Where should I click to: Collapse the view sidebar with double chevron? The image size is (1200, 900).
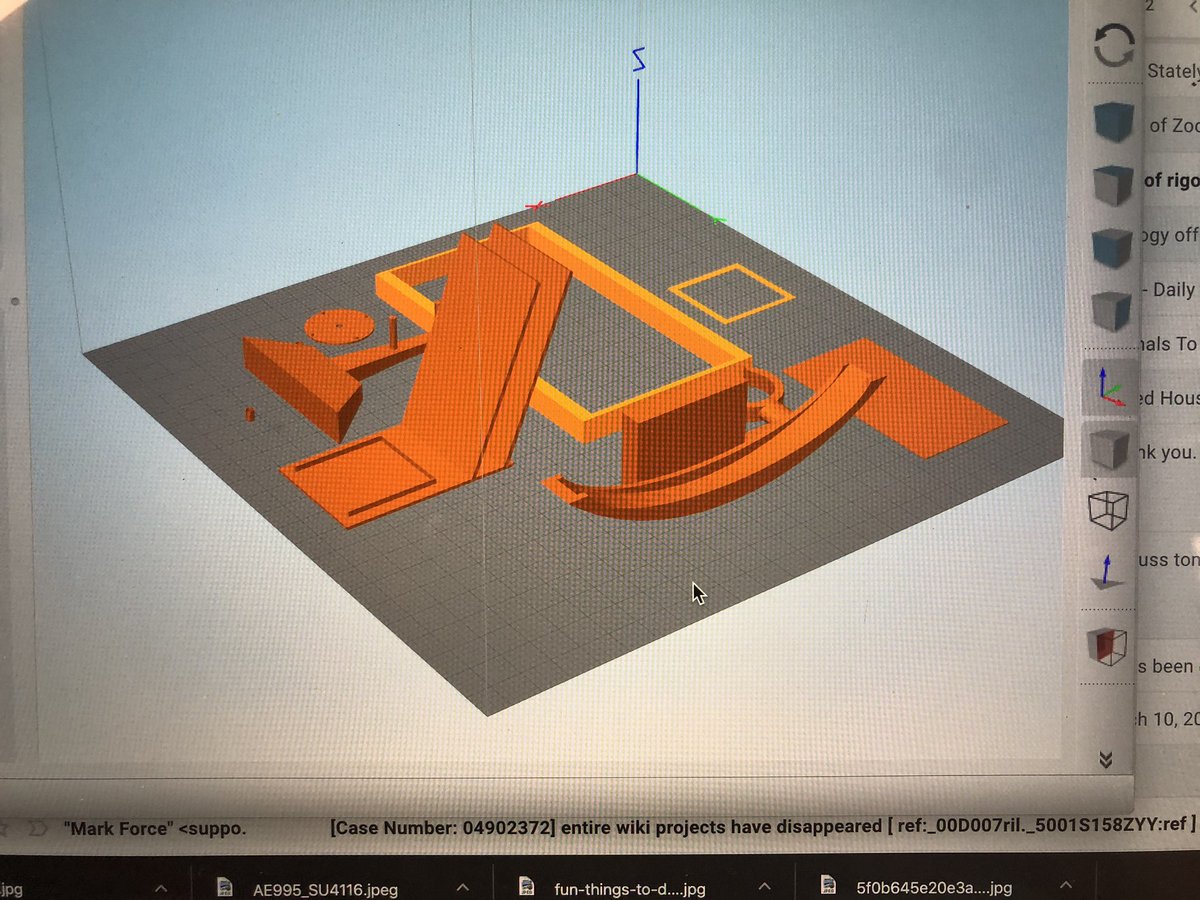(x=1106, y=760)
